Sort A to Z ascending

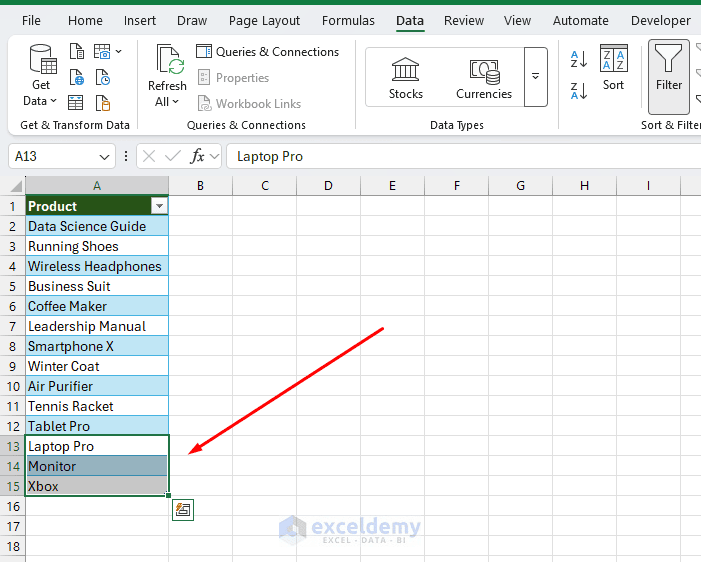pos(579,59)
